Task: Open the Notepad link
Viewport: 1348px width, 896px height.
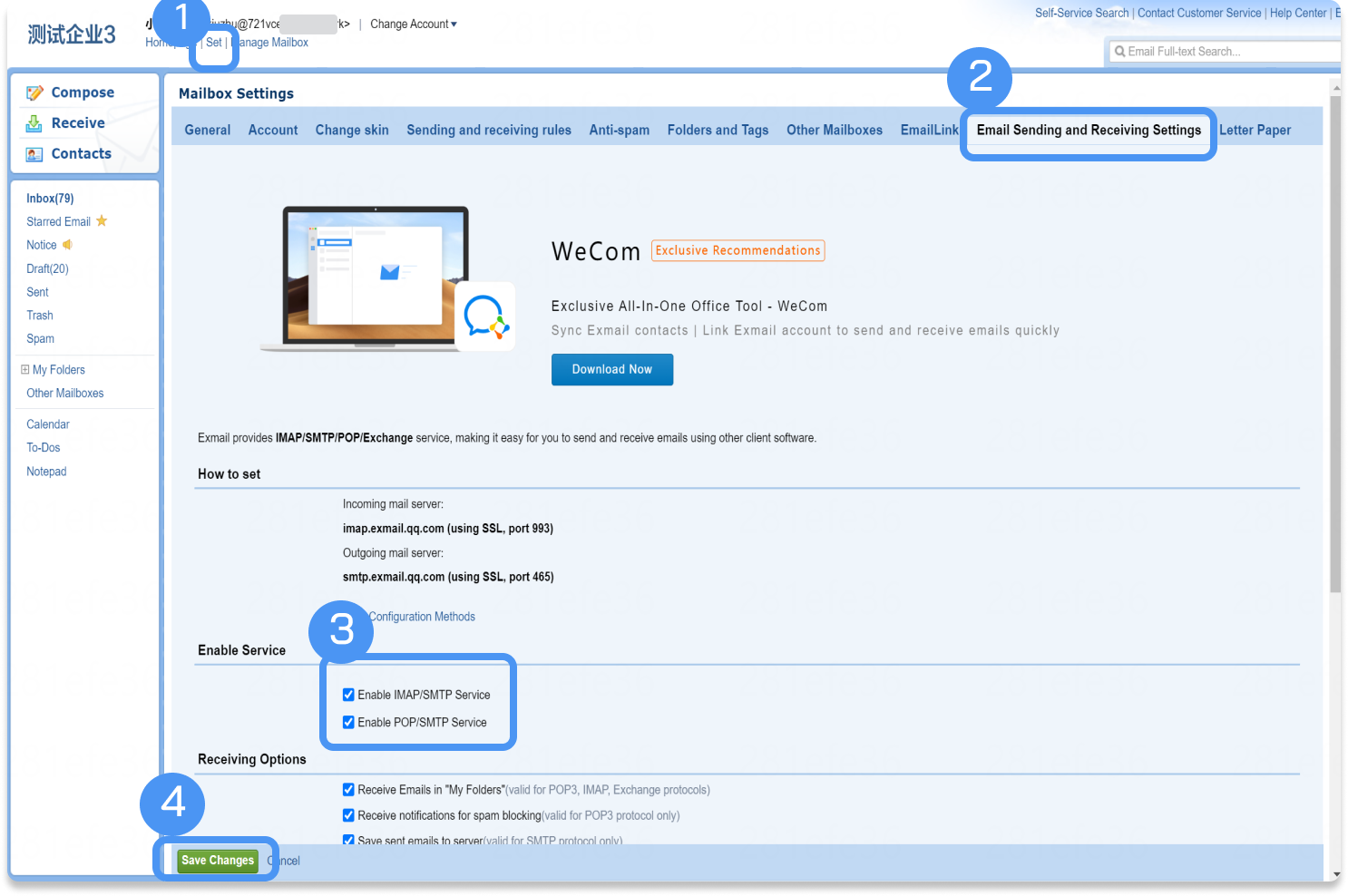Action: (x=46, y=472)
